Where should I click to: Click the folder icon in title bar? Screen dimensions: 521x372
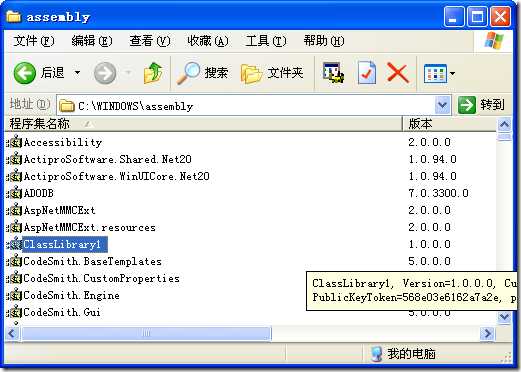pos(14,16)
